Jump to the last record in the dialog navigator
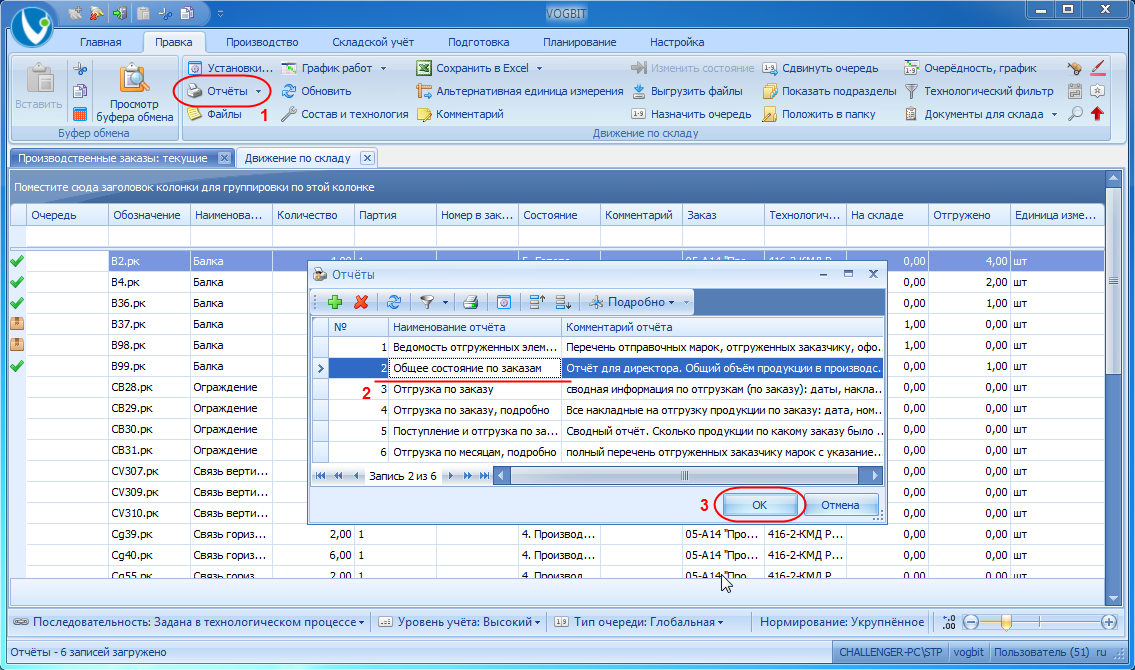 coord(485,475)
